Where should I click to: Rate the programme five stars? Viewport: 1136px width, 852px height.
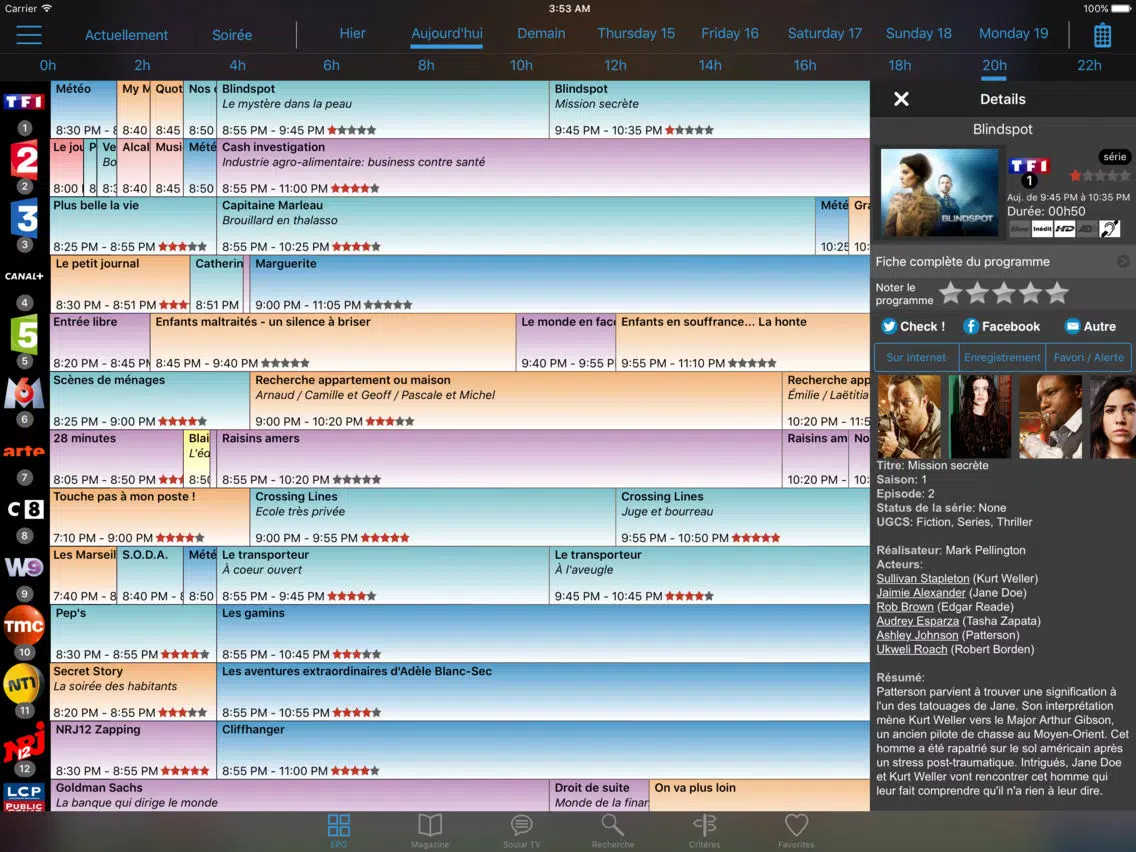point(1058,293)
